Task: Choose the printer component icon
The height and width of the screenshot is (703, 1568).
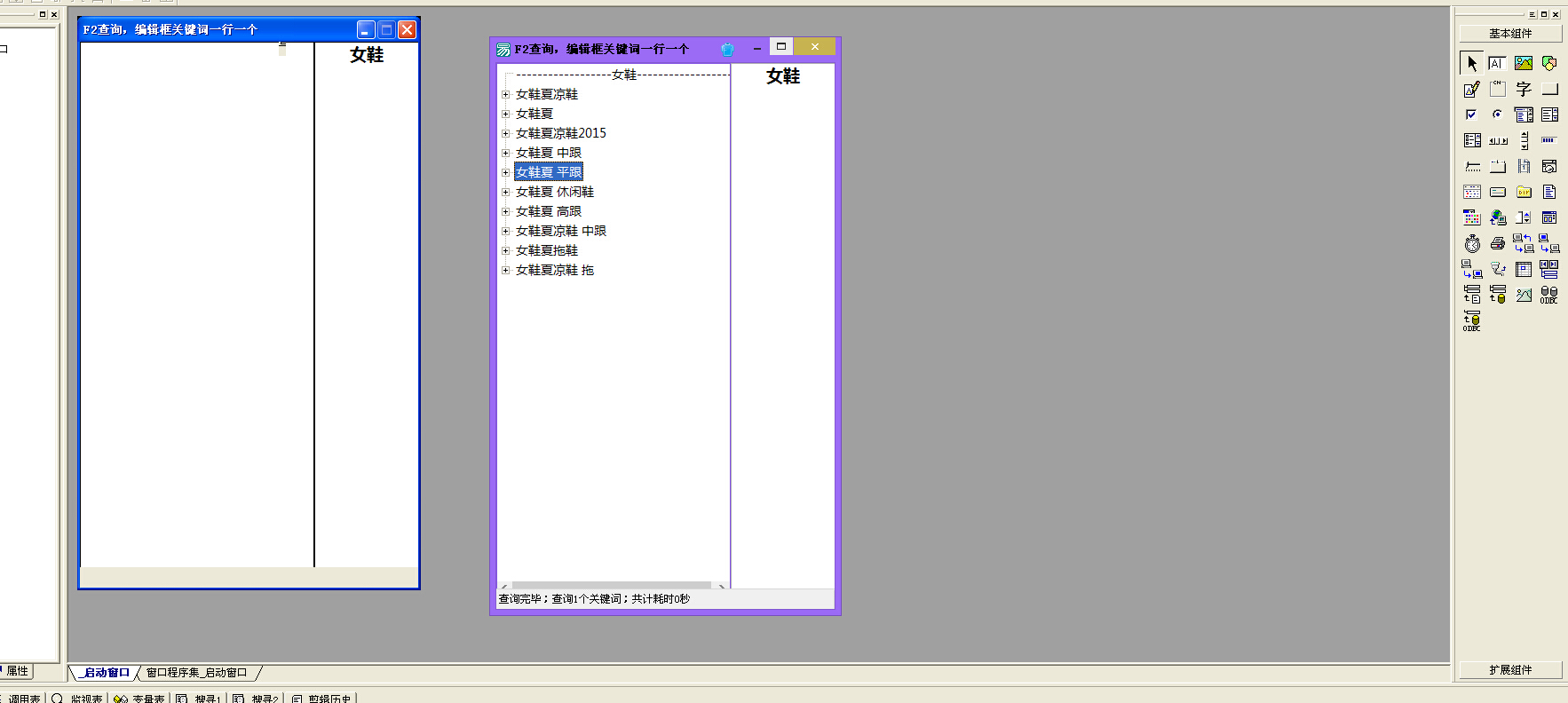Action: (1498, 243)
